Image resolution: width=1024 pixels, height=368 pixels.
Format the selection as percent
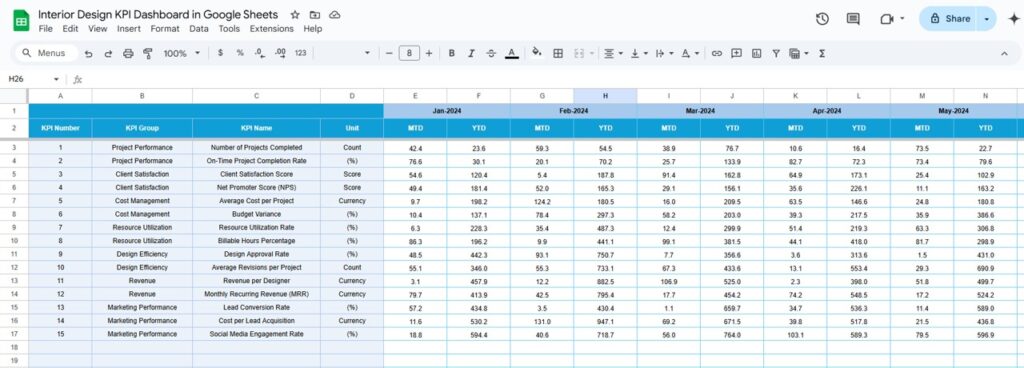240,53
